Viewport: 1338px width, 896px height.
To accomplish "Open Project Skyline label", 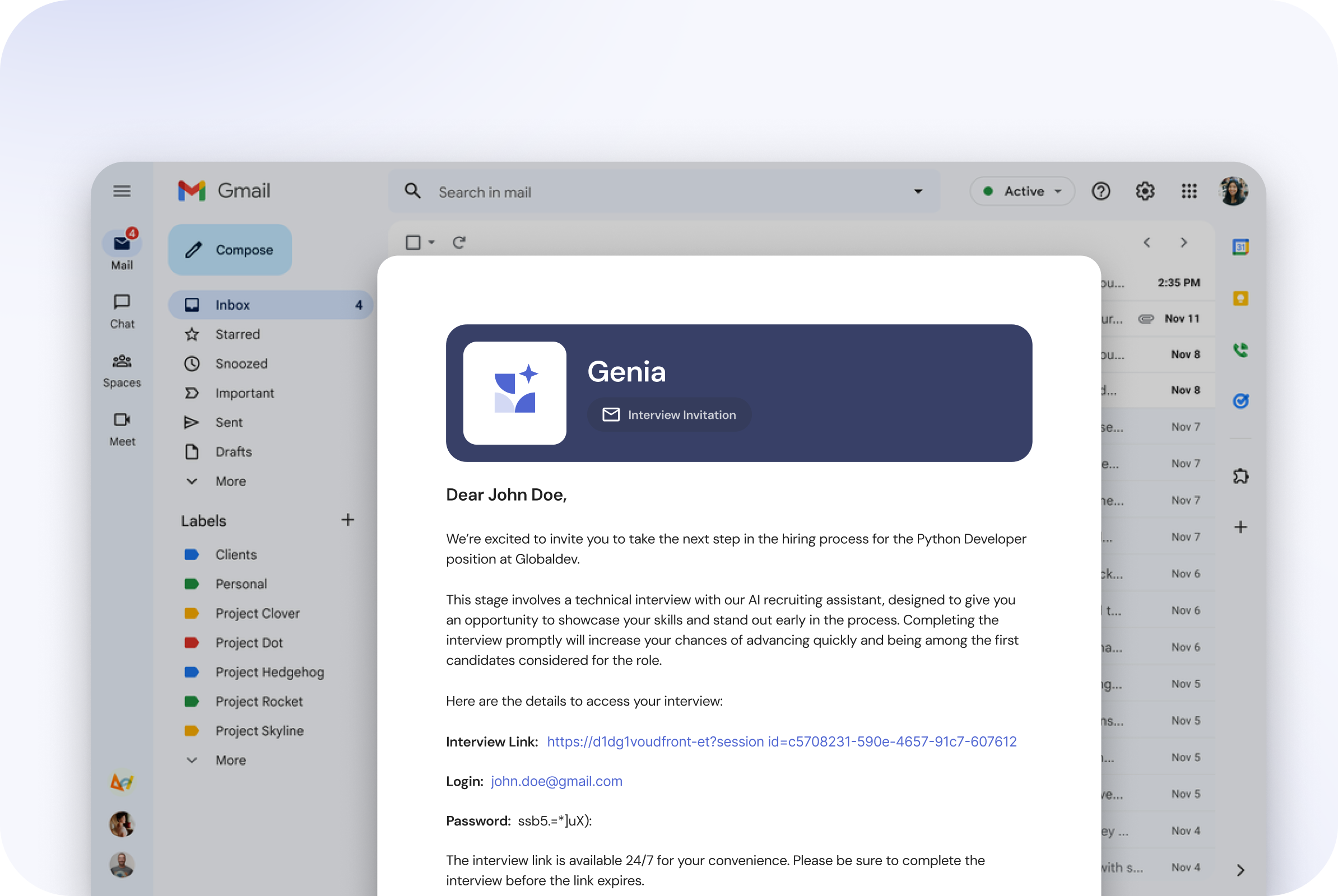I will tap(259, 731).
